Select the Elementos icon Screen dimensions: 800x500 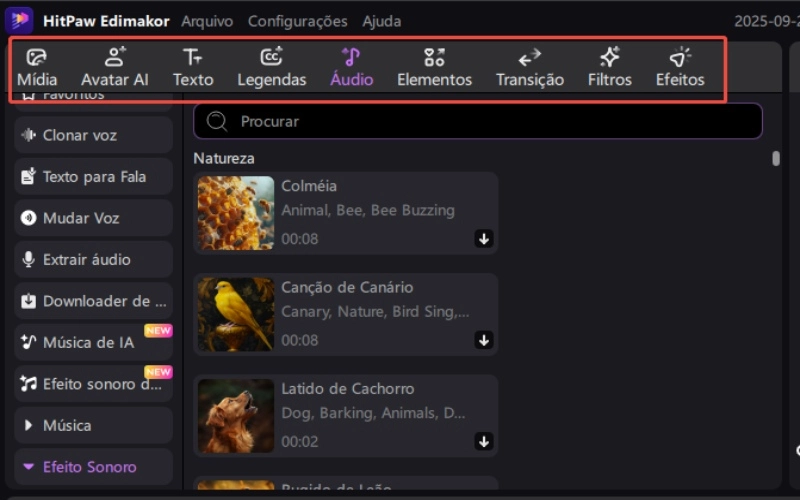click(434, 68)
